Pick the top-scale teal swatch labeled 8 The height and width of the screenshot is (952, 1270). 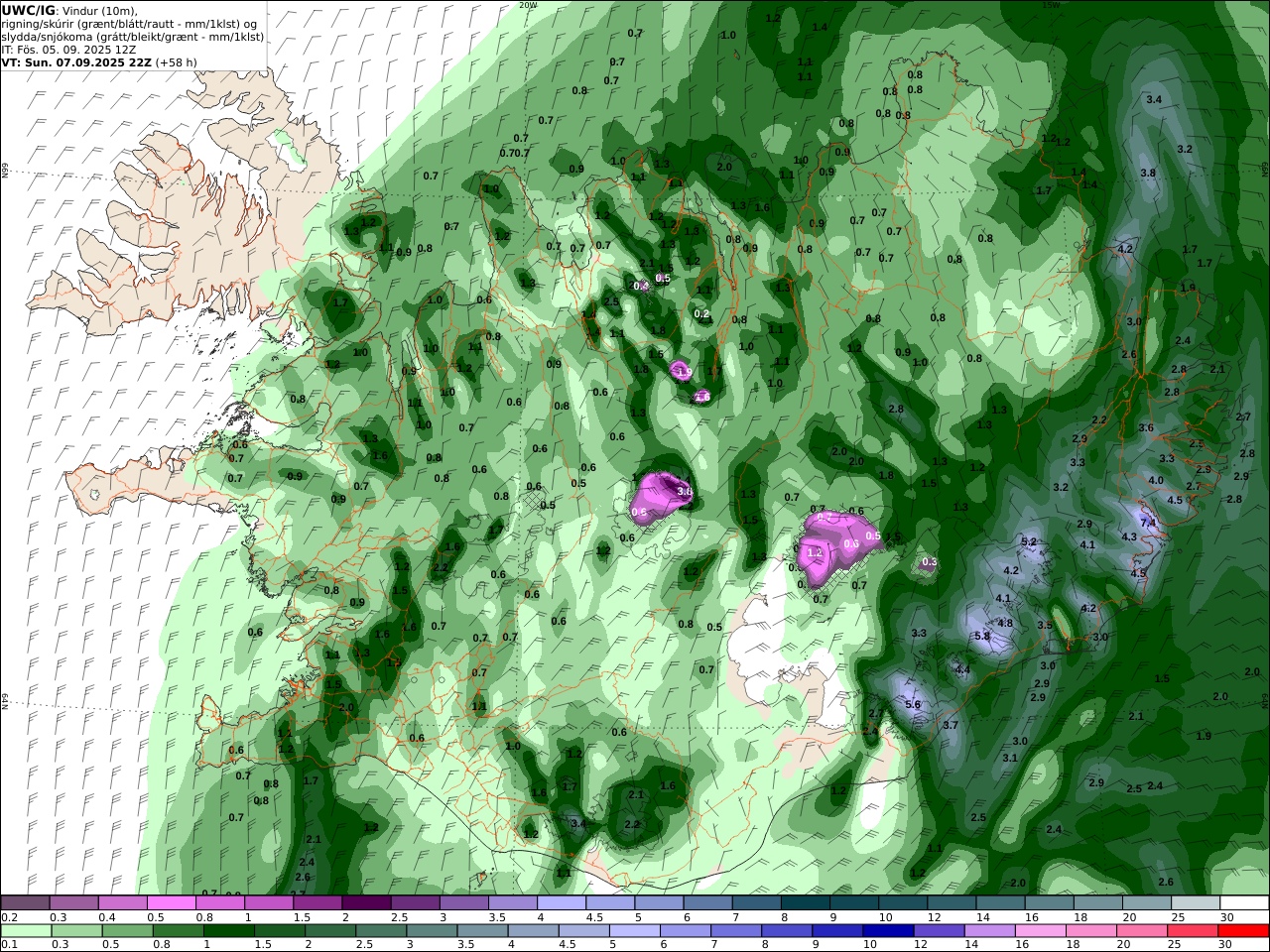click(806, 903)
